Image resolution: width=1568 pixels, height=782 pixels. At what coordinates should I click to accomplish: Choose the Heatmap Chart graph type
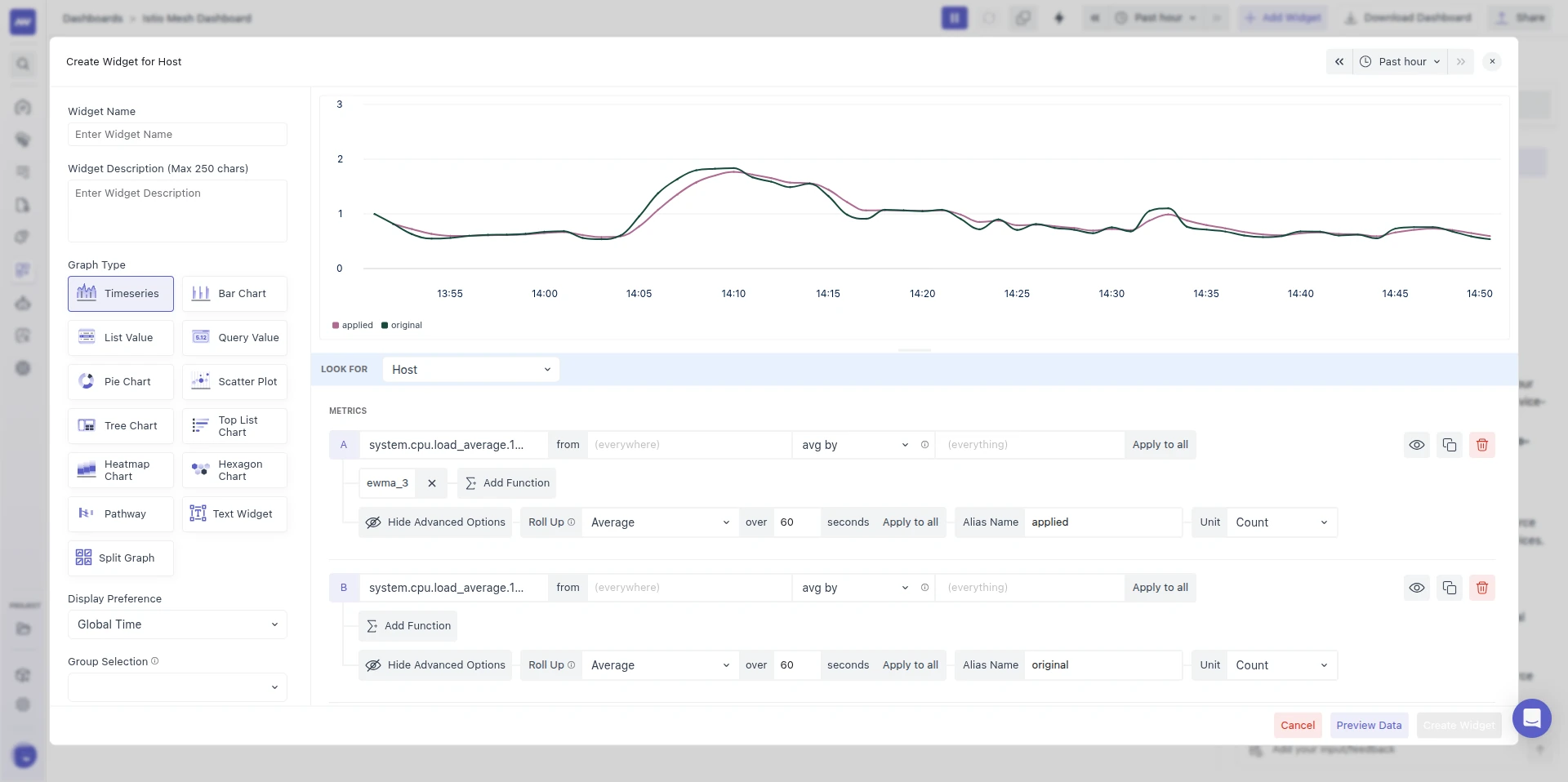tap(121, 470)
